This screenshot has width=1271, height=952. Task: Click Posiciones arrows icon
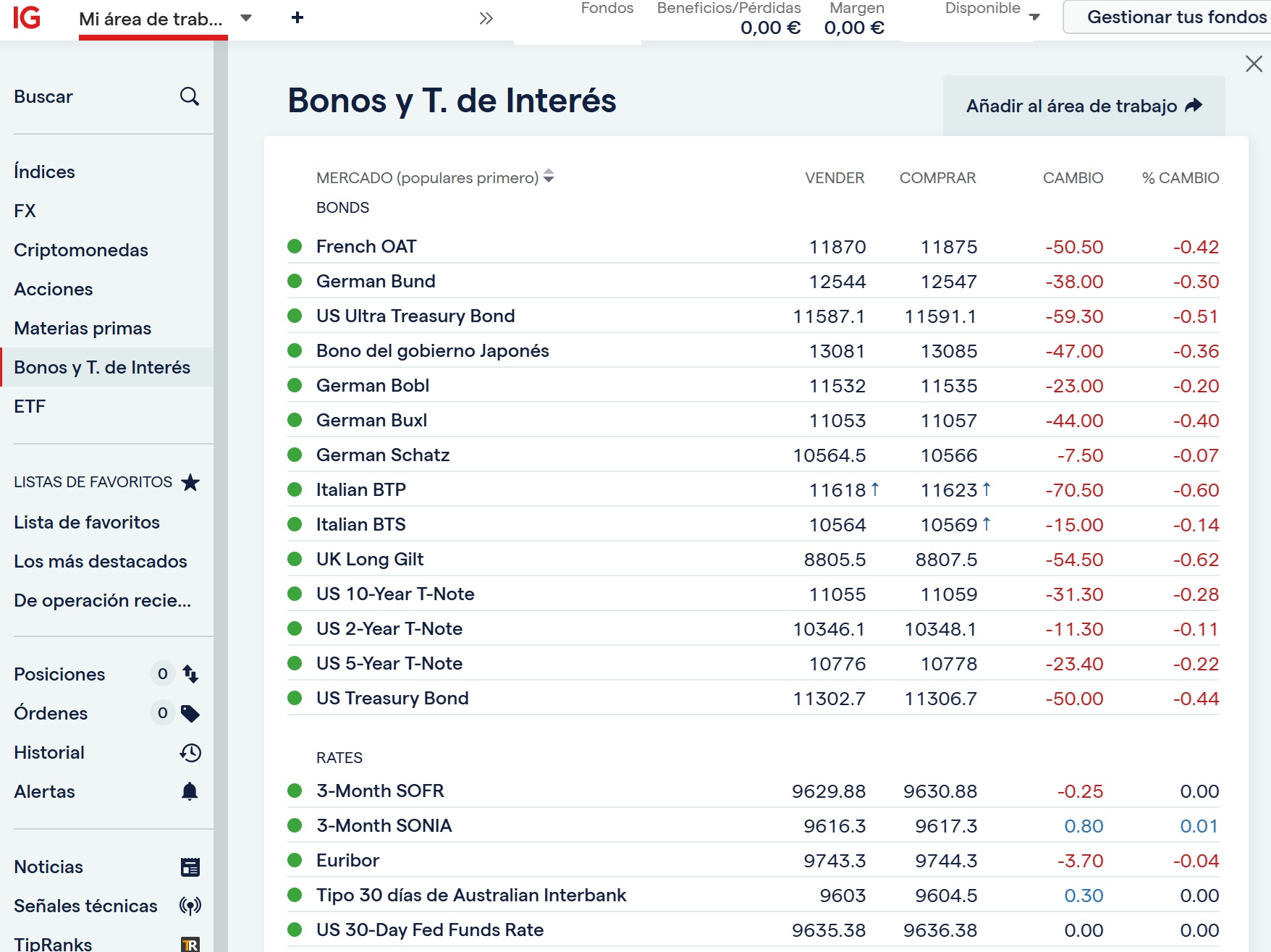[x=190, y=674]
